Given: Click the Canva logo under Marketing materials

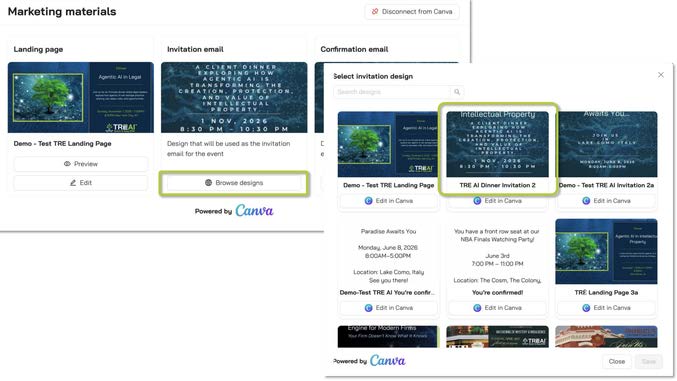Looking at the screenshot, I should click(x=254, y=211).
